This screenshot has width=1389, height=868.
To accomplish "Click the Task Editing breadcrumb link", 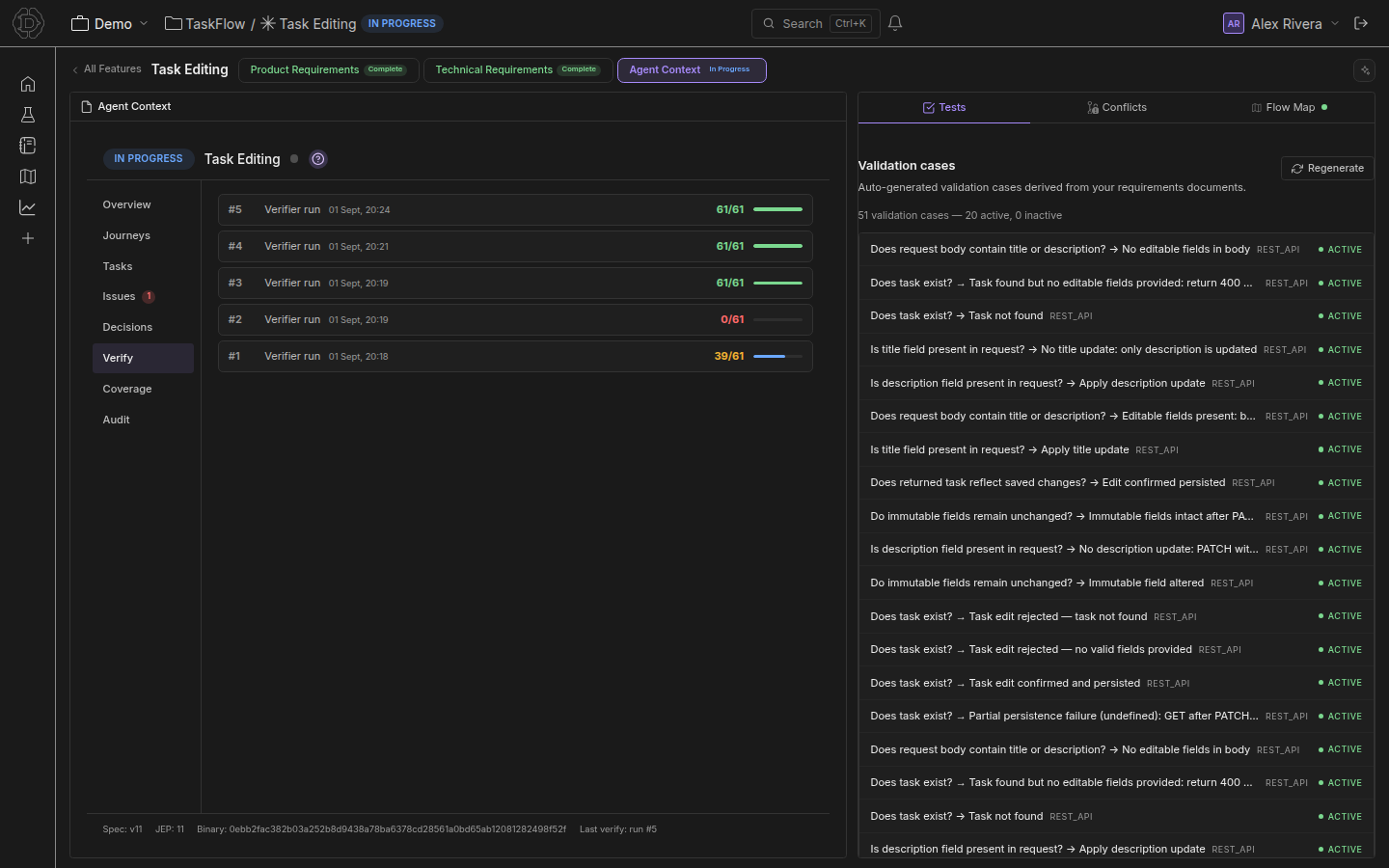I will click(317, 23).
